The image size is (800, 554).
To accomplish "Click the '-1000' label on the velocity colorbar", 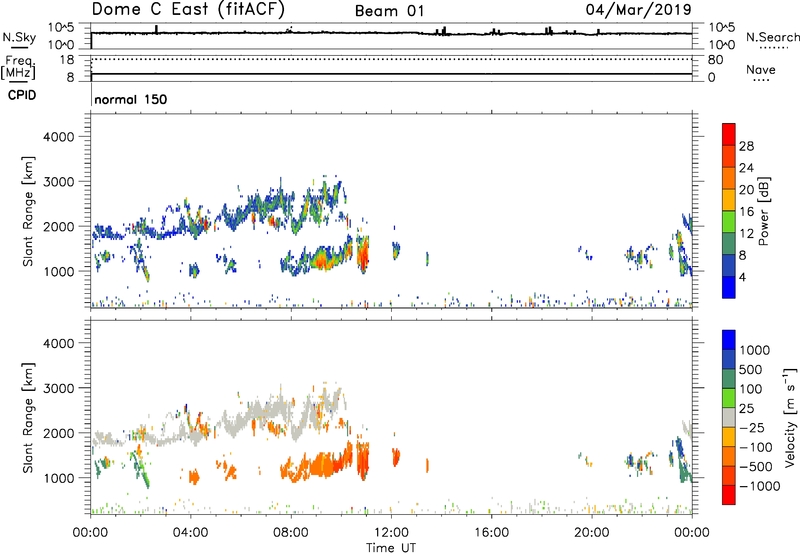I will 759,486.
